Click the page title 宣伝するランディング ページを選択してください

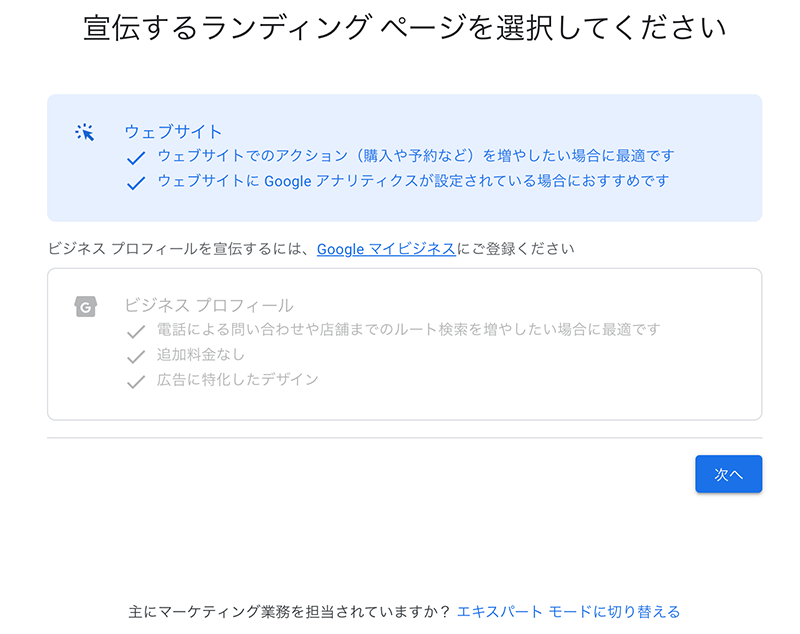[405, 28]
